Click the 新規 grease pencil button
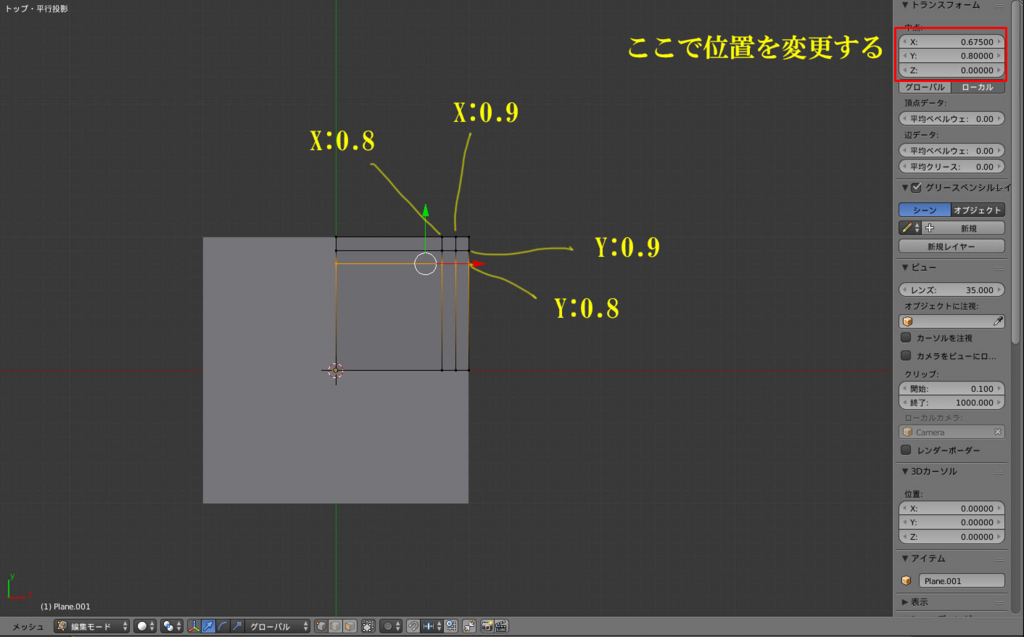 pyautogui.click(x=963, y=228)
